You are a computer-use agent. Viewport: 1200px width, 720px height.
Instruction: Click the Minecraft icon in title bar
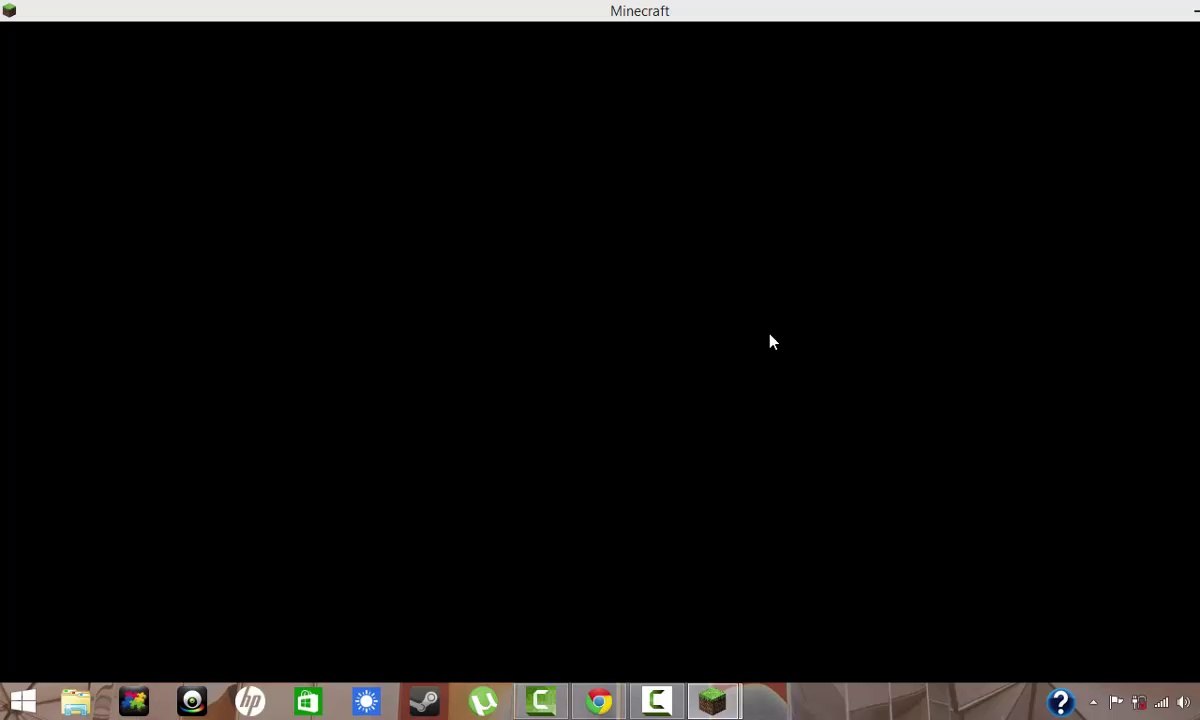9,10
